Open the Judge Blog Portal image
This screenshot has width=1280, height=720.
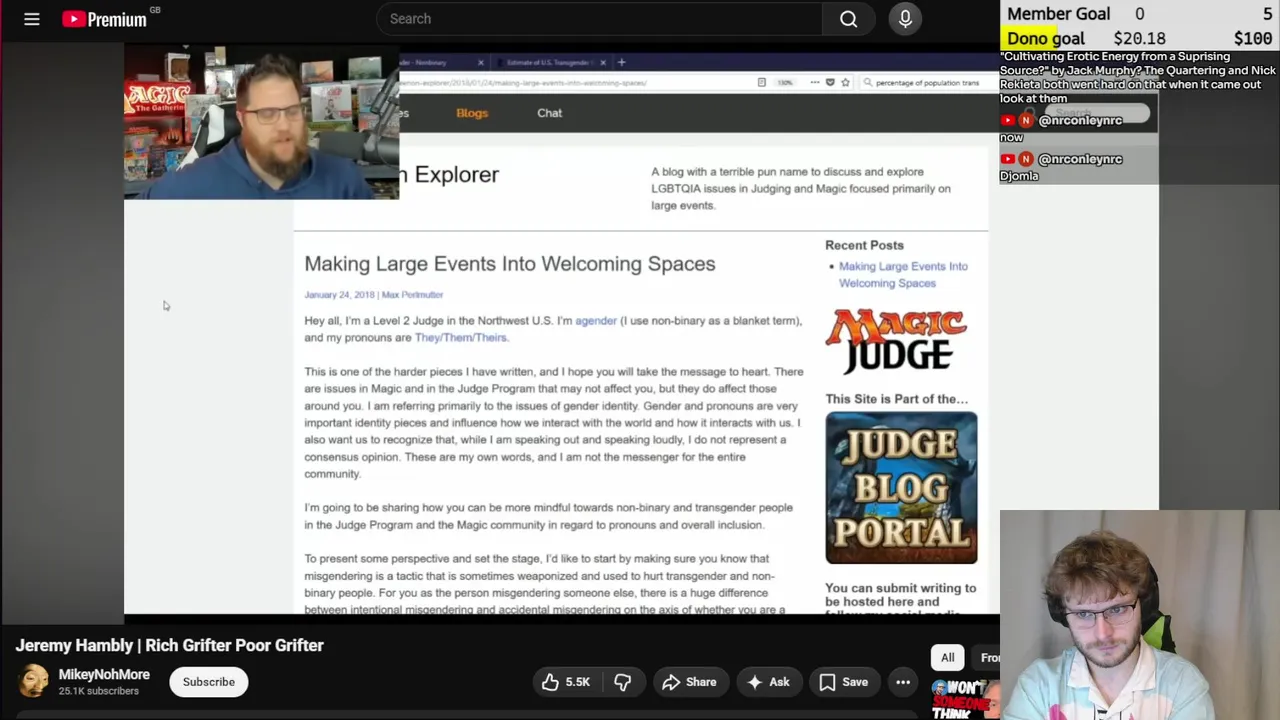point(901,488)
